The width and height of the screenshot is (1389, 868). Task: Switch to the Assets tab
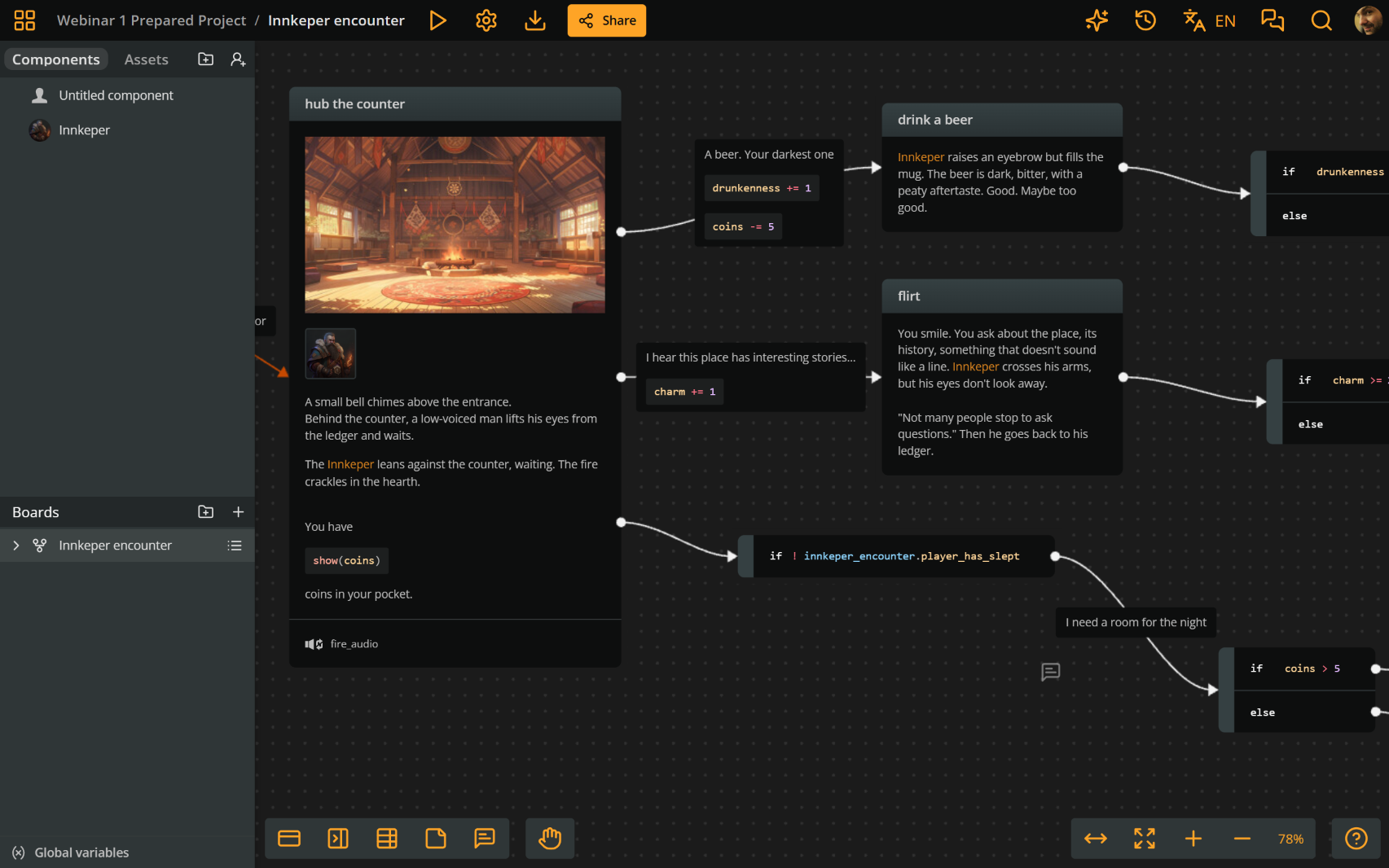[x=147, y=59]
